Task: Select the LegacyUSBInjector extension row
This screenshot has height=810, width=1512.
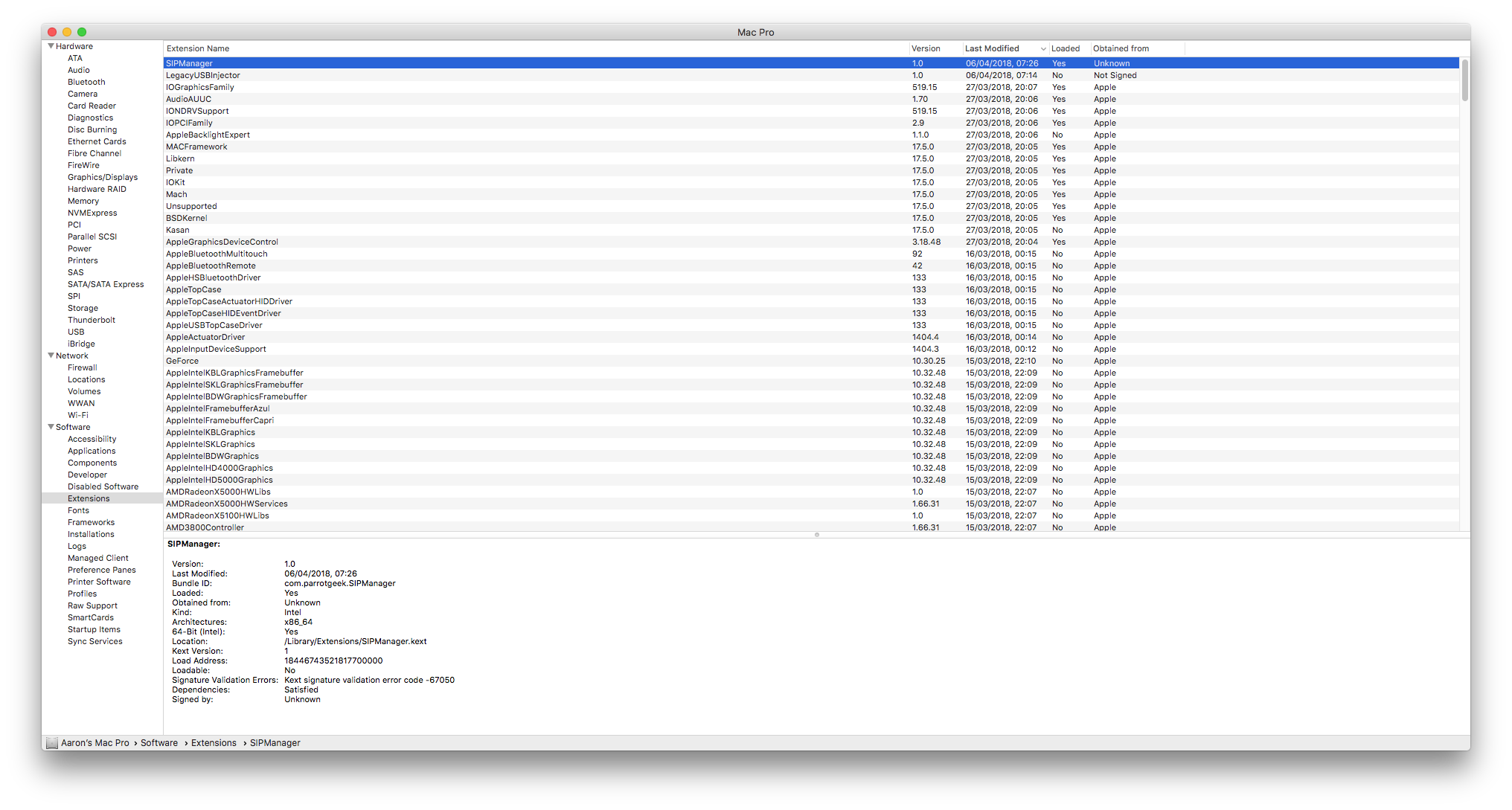Action: click(203, 75)
